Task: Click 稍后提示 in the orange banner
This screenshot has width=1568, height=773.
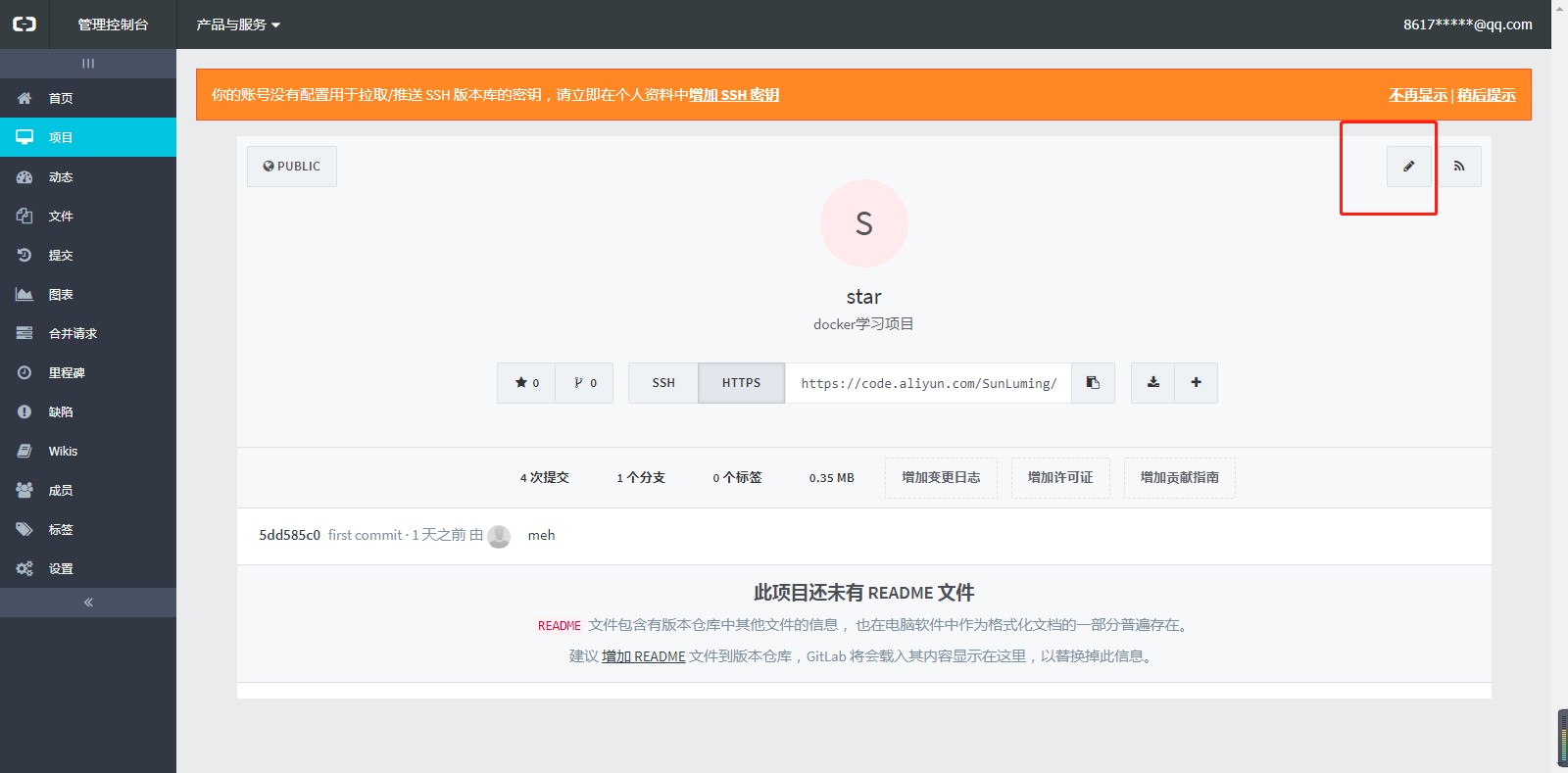Action: click(1486, 95)
